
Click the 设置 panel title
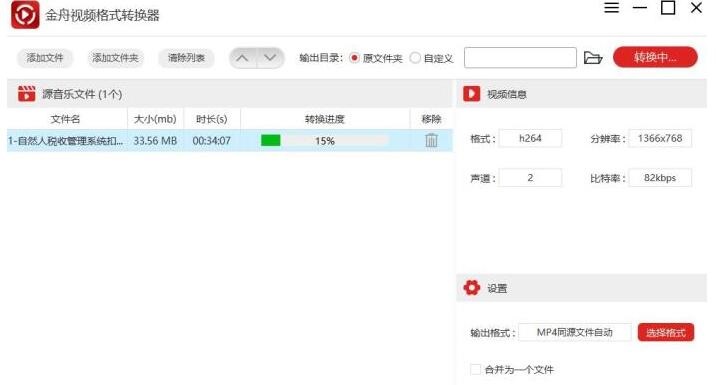click(497, 288)
